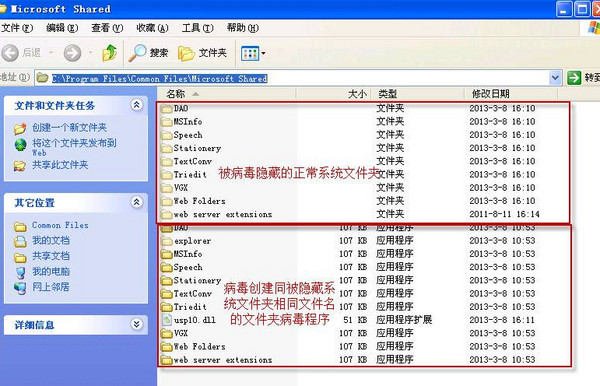Open the 工具(T) menu
600x386 pixels.
197,28
